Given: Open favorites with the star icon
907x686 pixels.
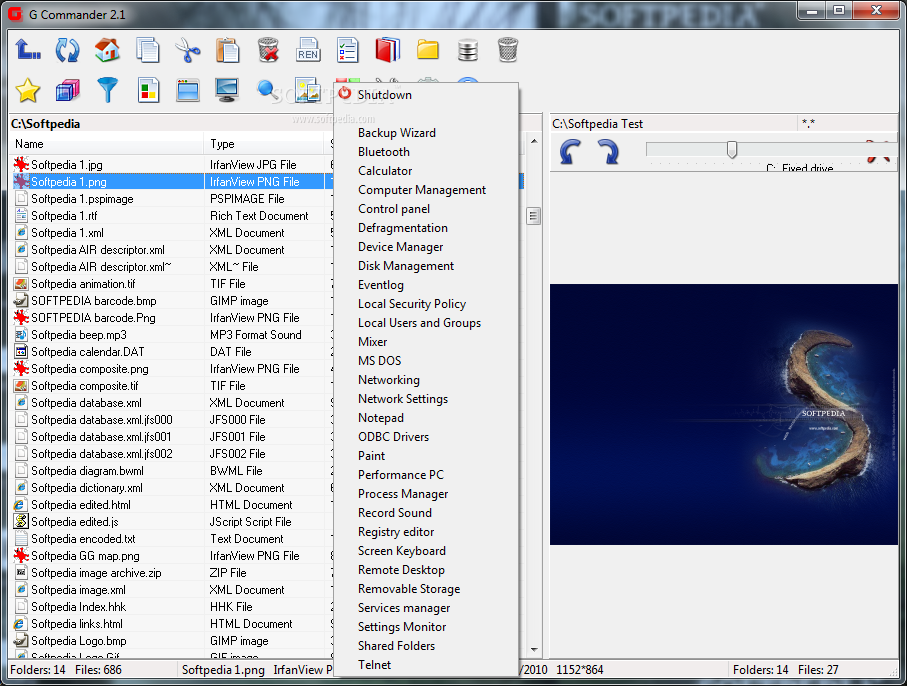Looking at the screenshot, I should click(x=27, y=90).
